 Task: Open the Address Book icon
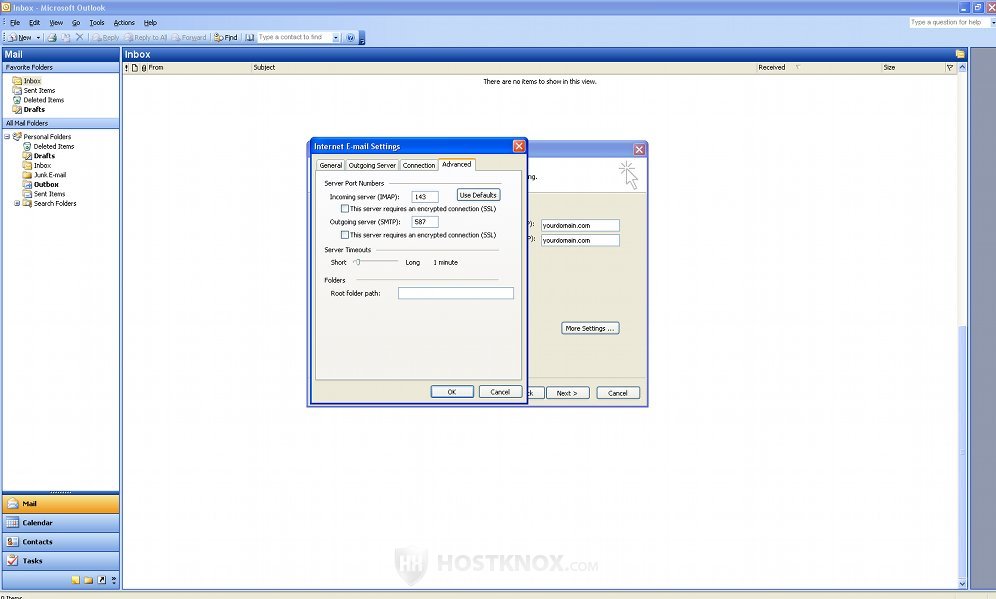point(250,37)
